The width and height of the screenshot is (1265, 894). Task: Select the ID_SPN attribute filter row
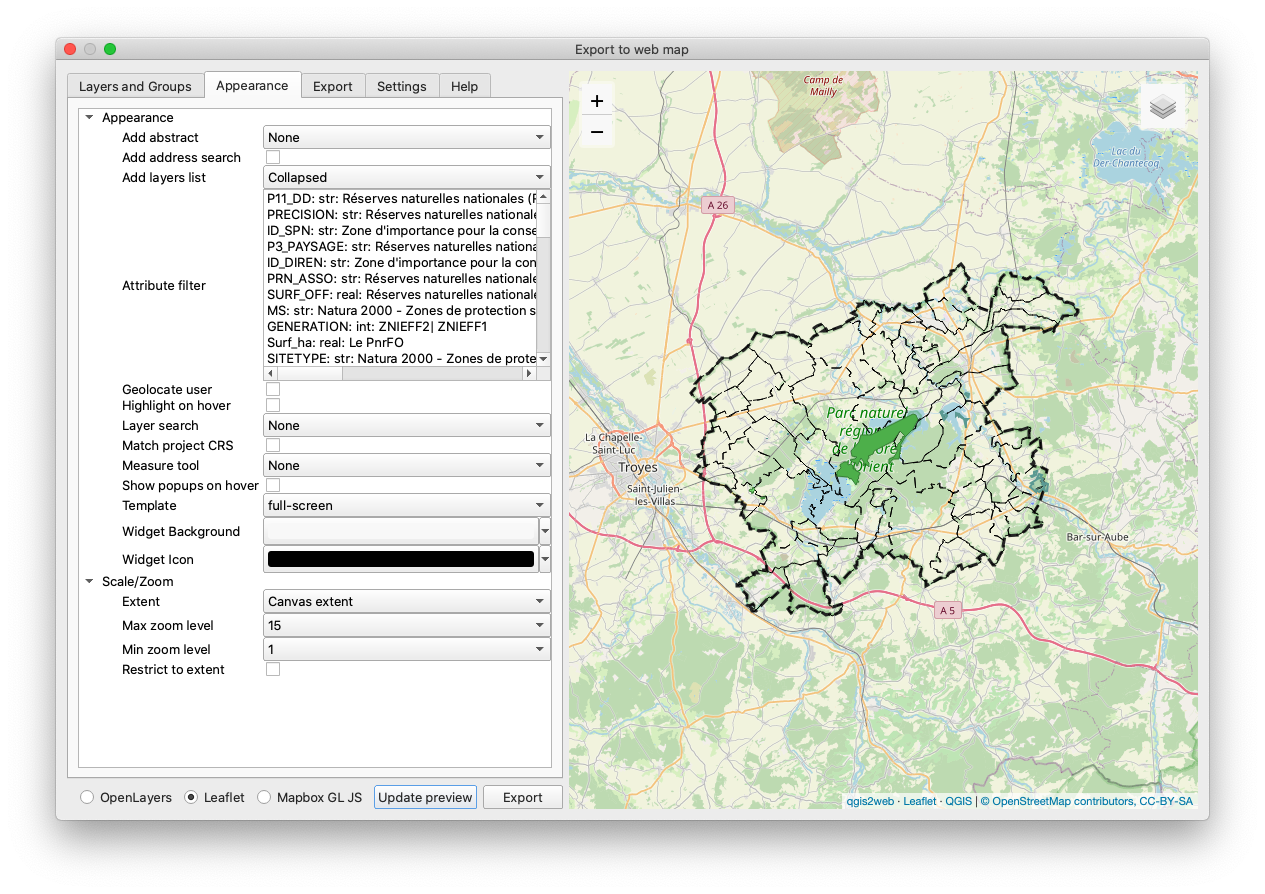click(x=400, y=230)
